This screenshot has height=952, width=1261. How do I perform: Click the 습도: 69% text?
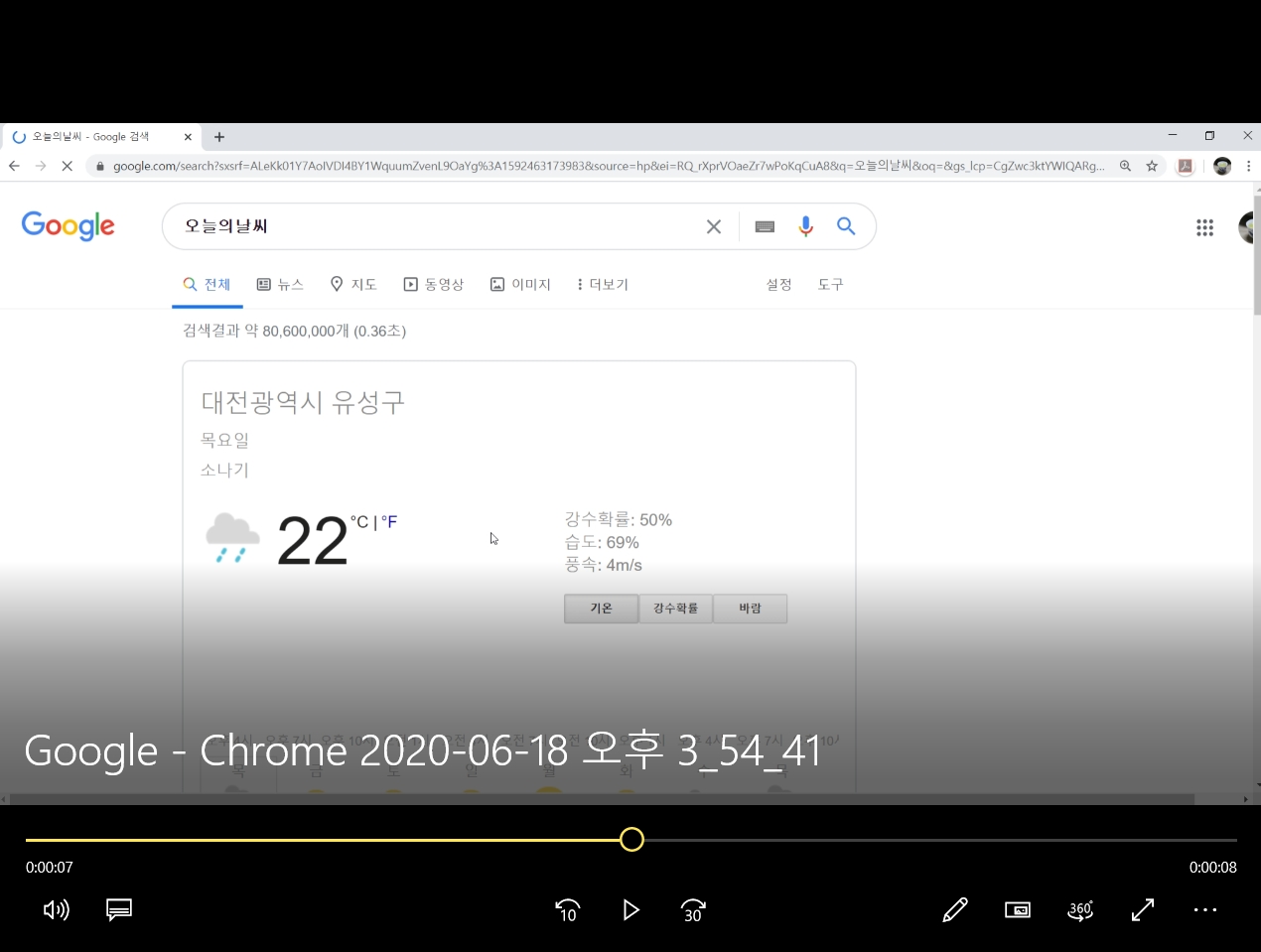click(602, 542)
